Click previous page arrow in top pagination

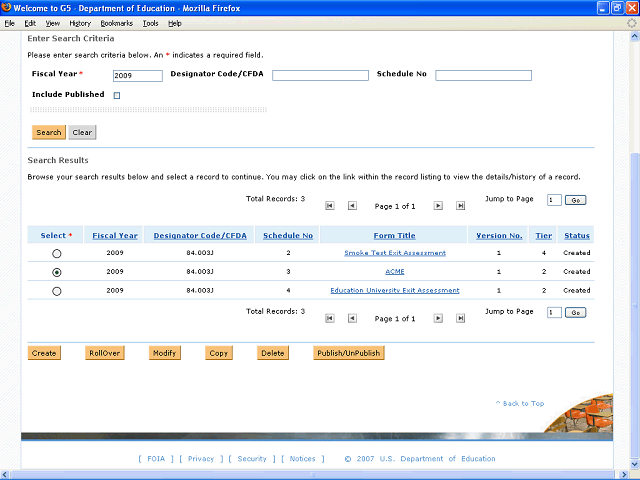point(352,206)
